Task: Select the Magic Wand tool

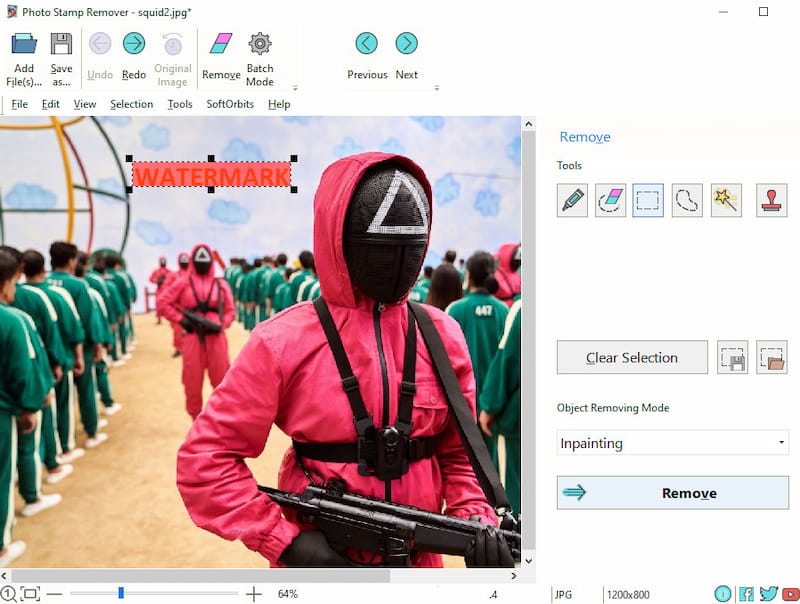Action: click(726, 200)
